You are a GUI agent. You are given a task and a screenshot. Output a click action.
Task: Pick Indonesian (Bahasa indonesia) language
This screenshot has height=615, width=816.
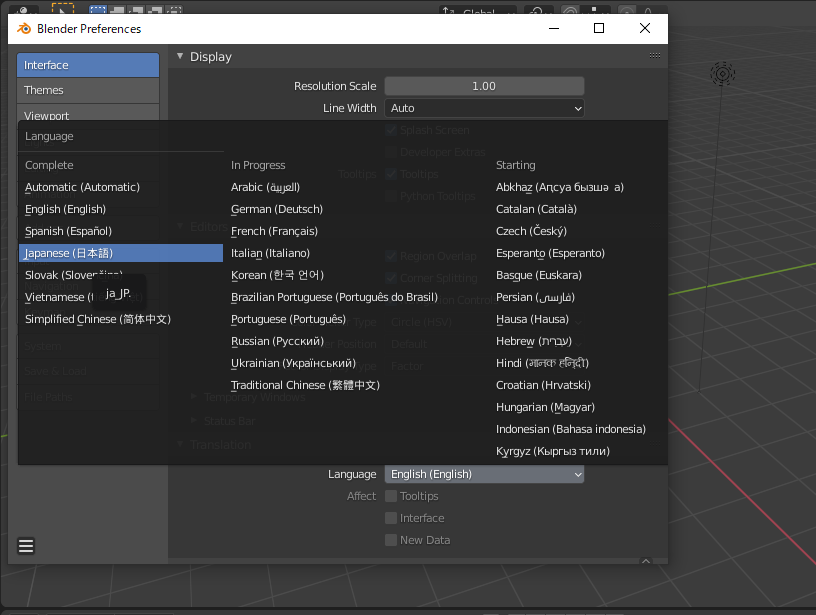tap(571, 429)
